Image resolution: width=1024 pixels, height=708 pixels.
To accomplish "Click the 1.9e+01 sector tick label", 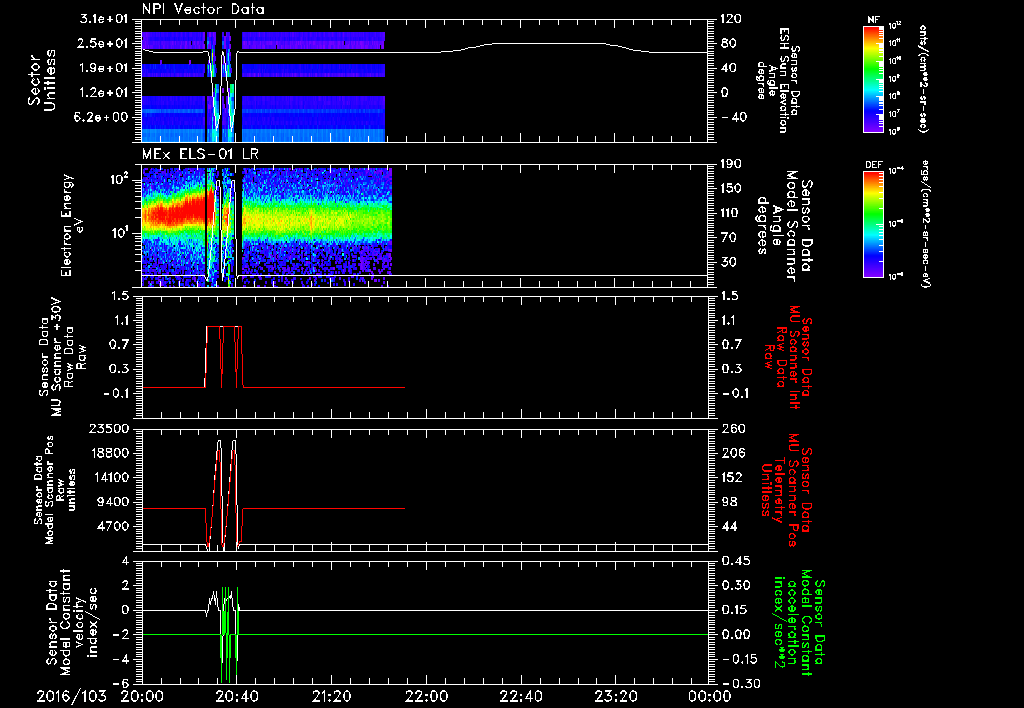I will point(104,68).
